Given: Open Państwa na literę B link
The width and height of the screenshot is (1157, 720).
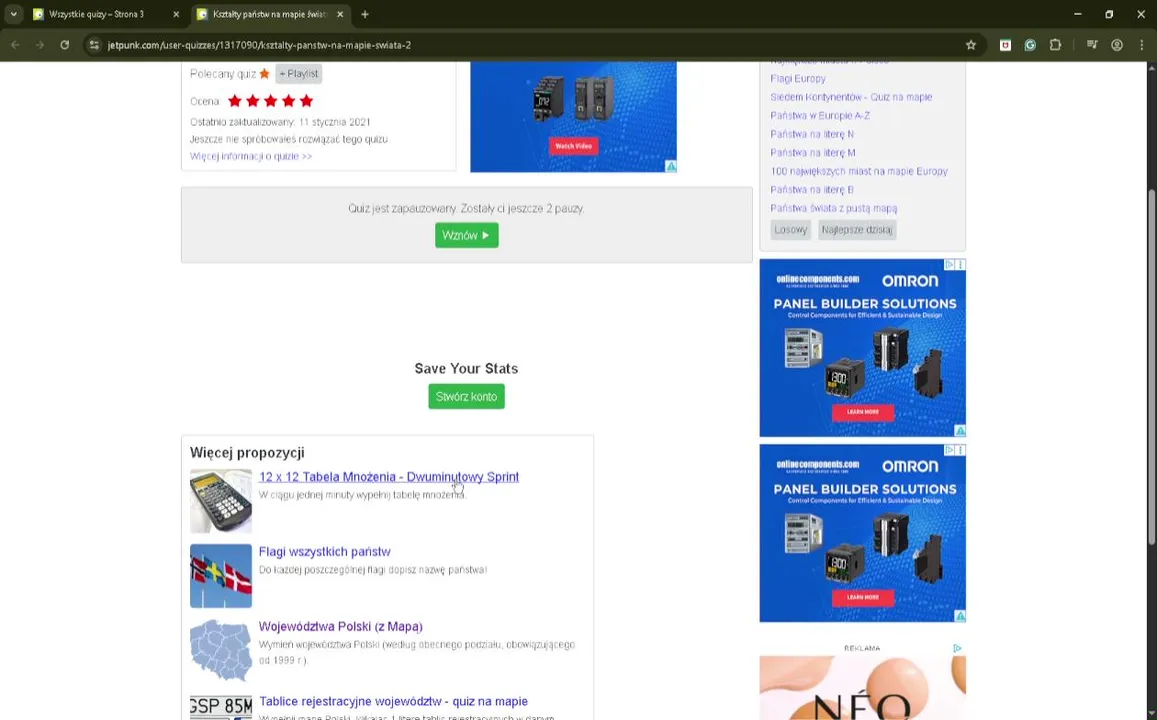Looking at the screenshot, I should [x=812, y=190].
